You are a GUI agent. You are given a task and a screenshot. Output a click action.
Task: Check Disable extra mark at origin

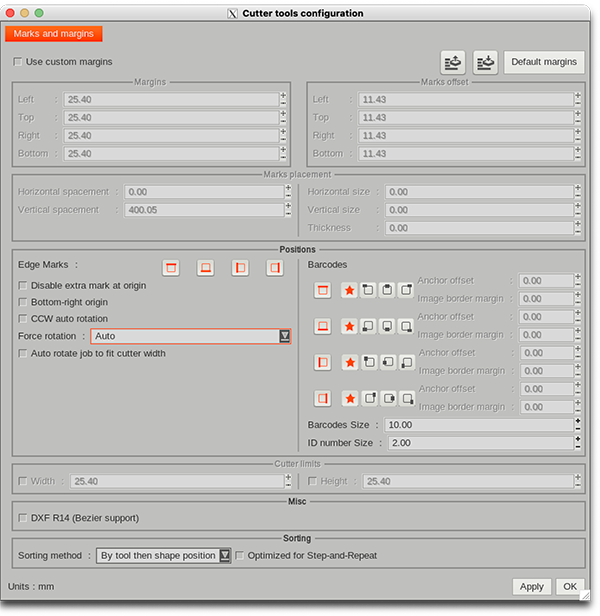coord(23,286)
